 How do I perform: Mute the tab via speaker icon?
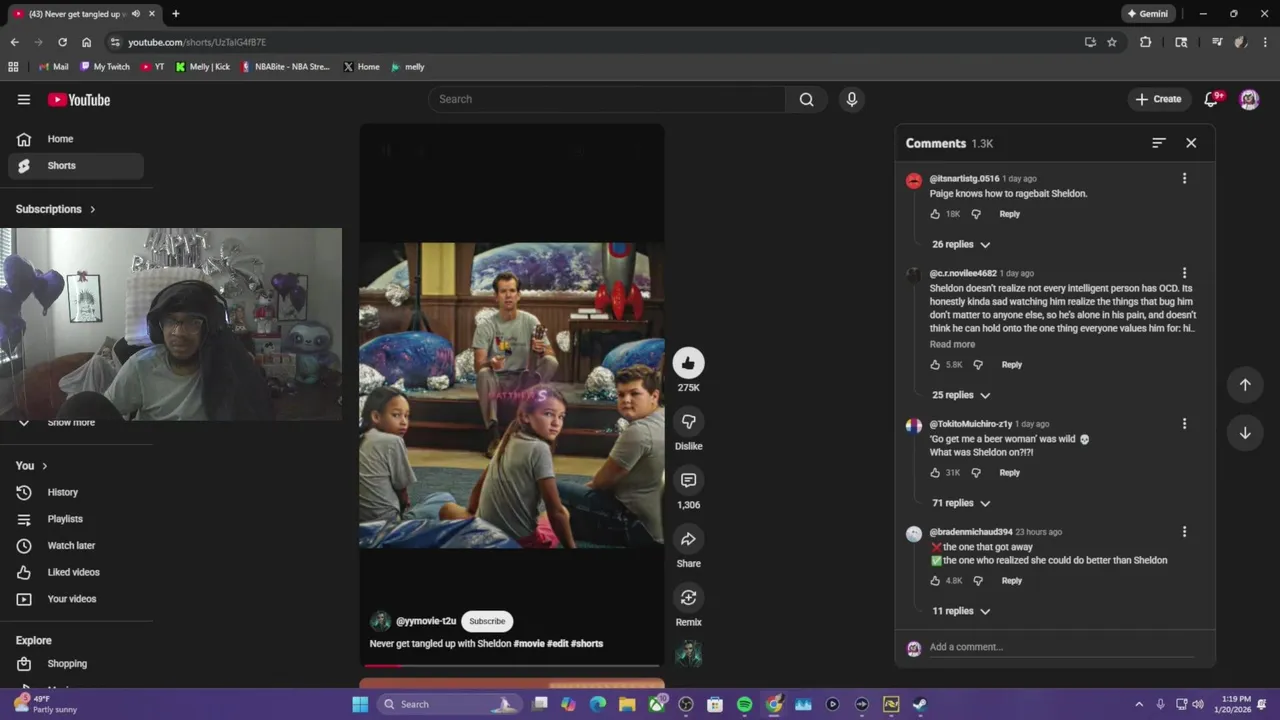(x=136, y=14)
